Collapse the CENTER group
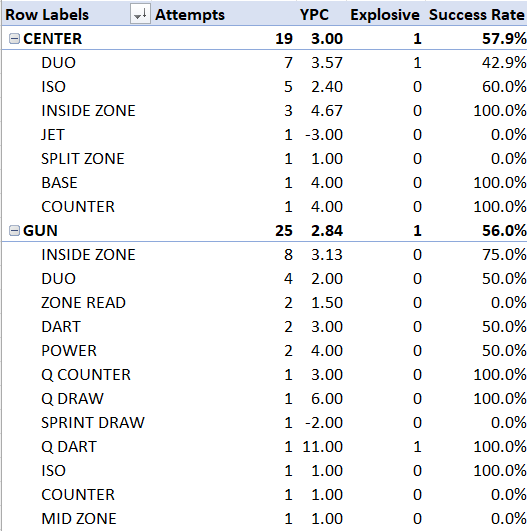 point(14,39)
